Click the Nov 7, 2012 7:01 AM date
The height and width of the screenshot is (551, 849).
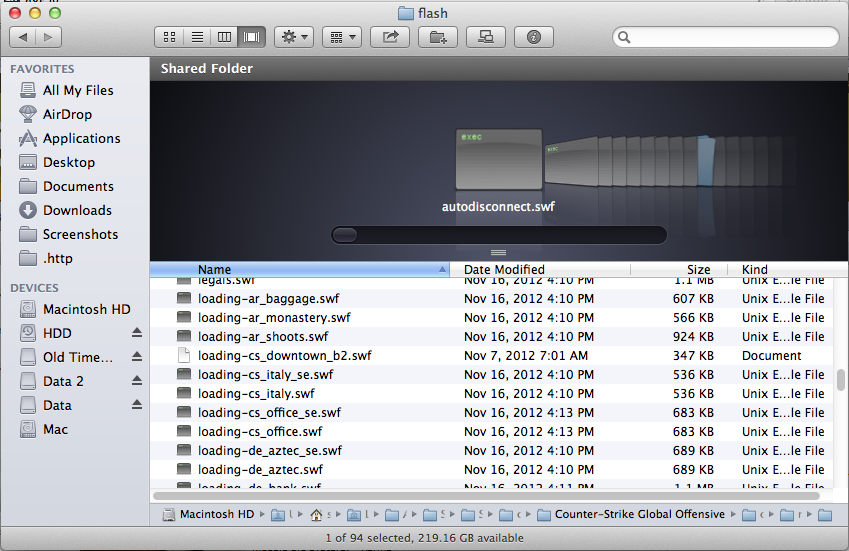pos(526,356)
